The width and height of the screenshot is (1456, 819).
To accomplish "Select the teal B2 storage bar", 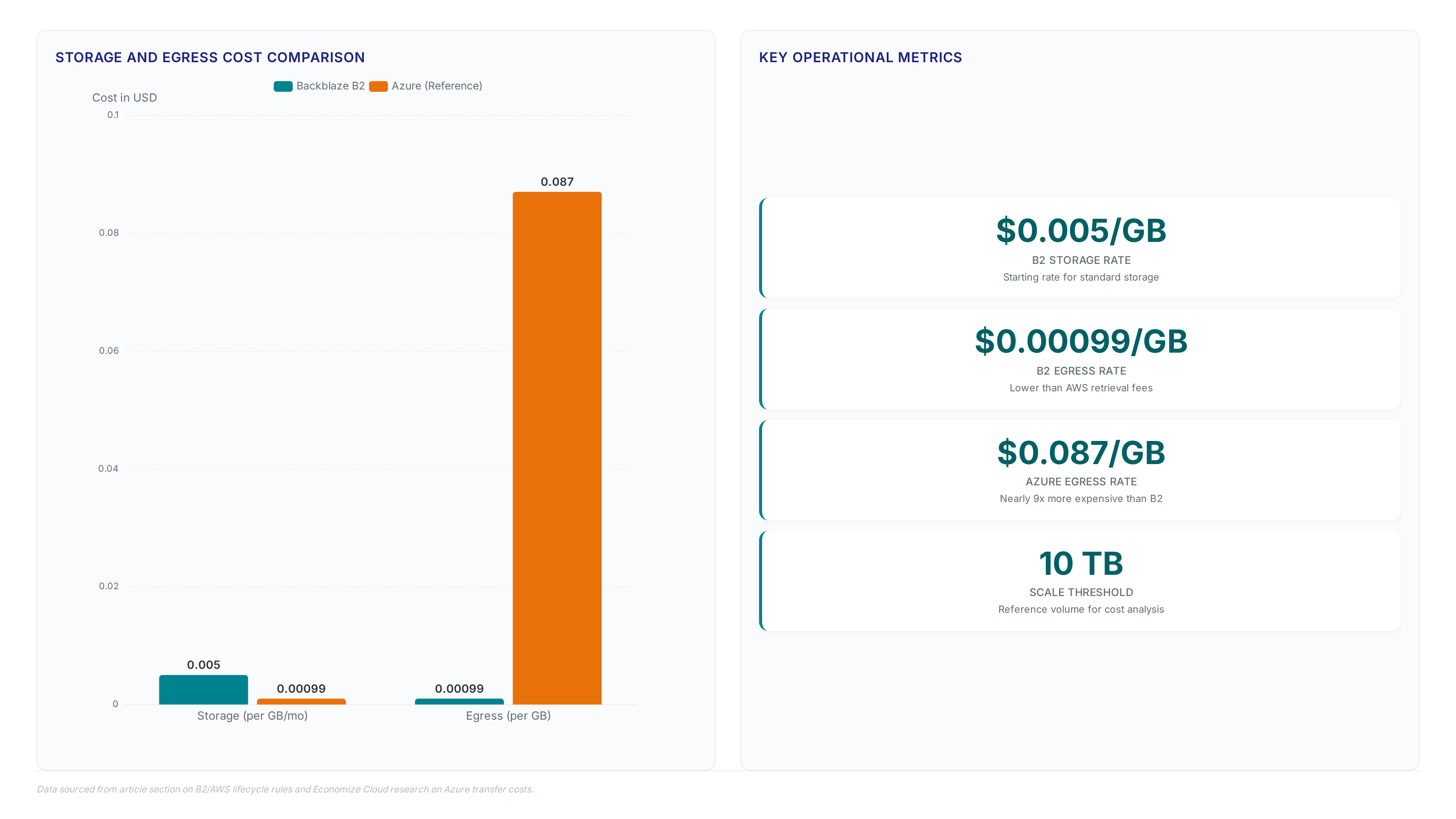I will (x=204, y=690).
